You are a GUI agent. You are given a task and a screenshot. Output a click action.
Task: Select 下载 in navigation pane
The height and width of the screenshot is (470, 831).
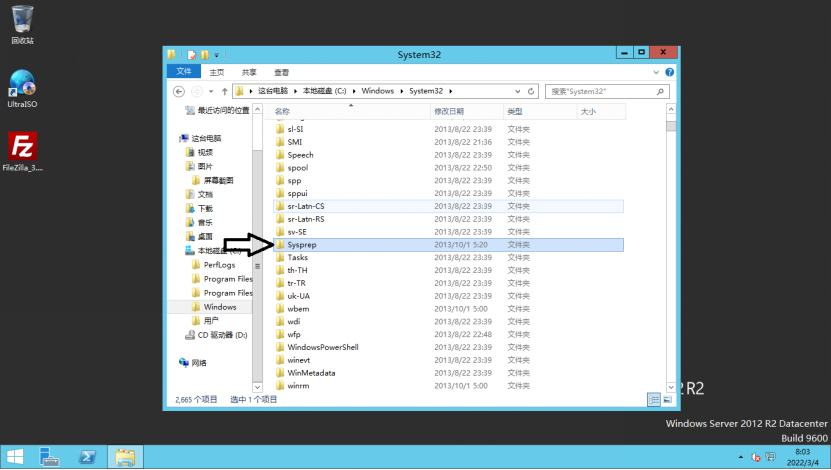point(199,208)
